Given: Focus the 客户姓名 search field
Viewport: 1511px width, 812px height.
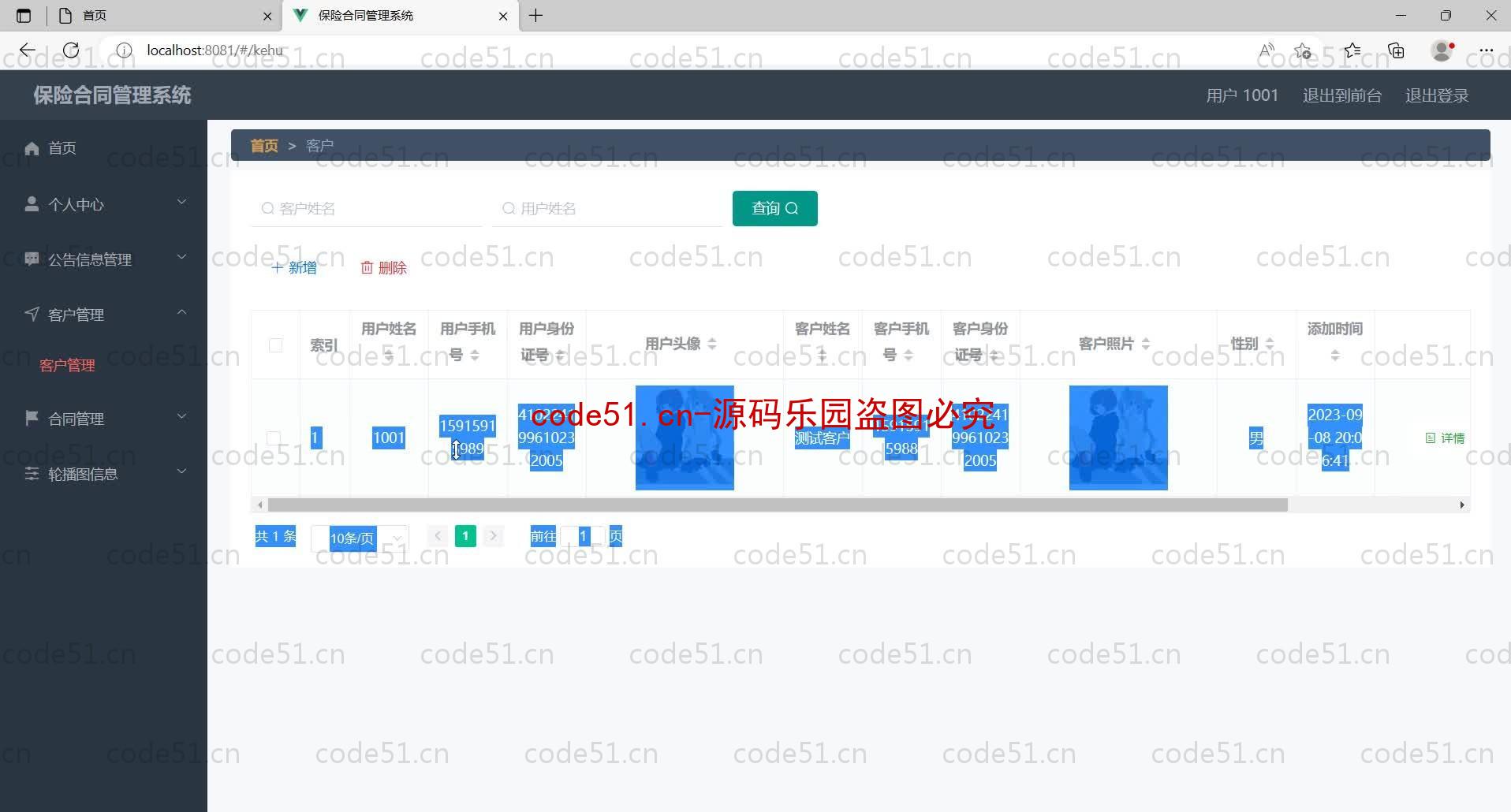Looking at the screenshot, I should tap(367, 208).
